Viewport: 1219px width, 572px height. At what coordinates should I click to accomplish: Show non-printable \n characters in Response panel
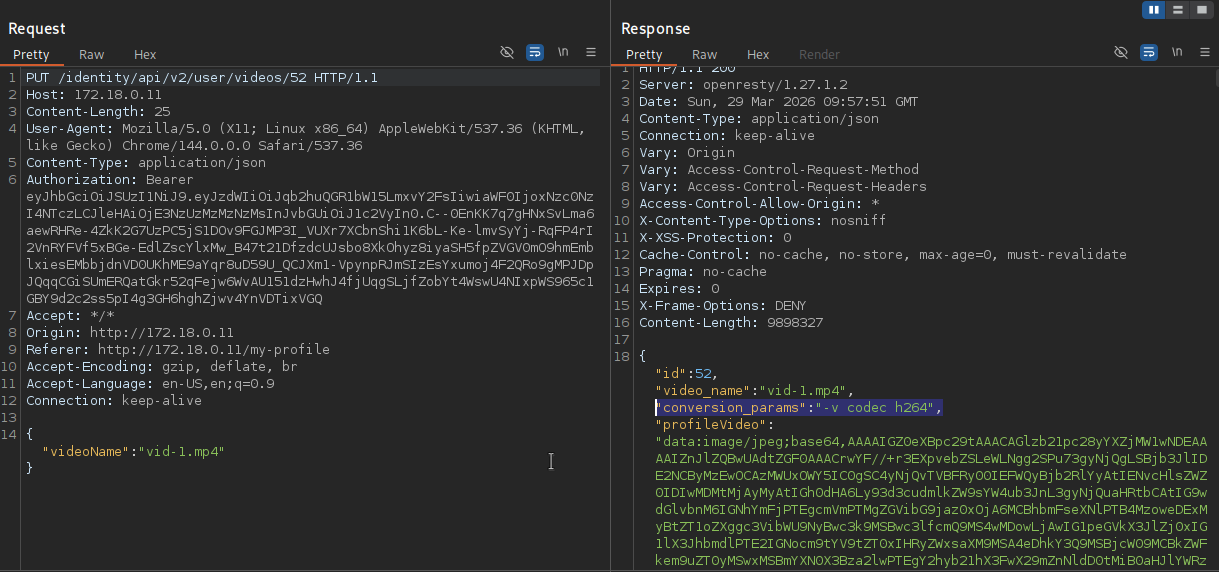tap(1178, 52)
